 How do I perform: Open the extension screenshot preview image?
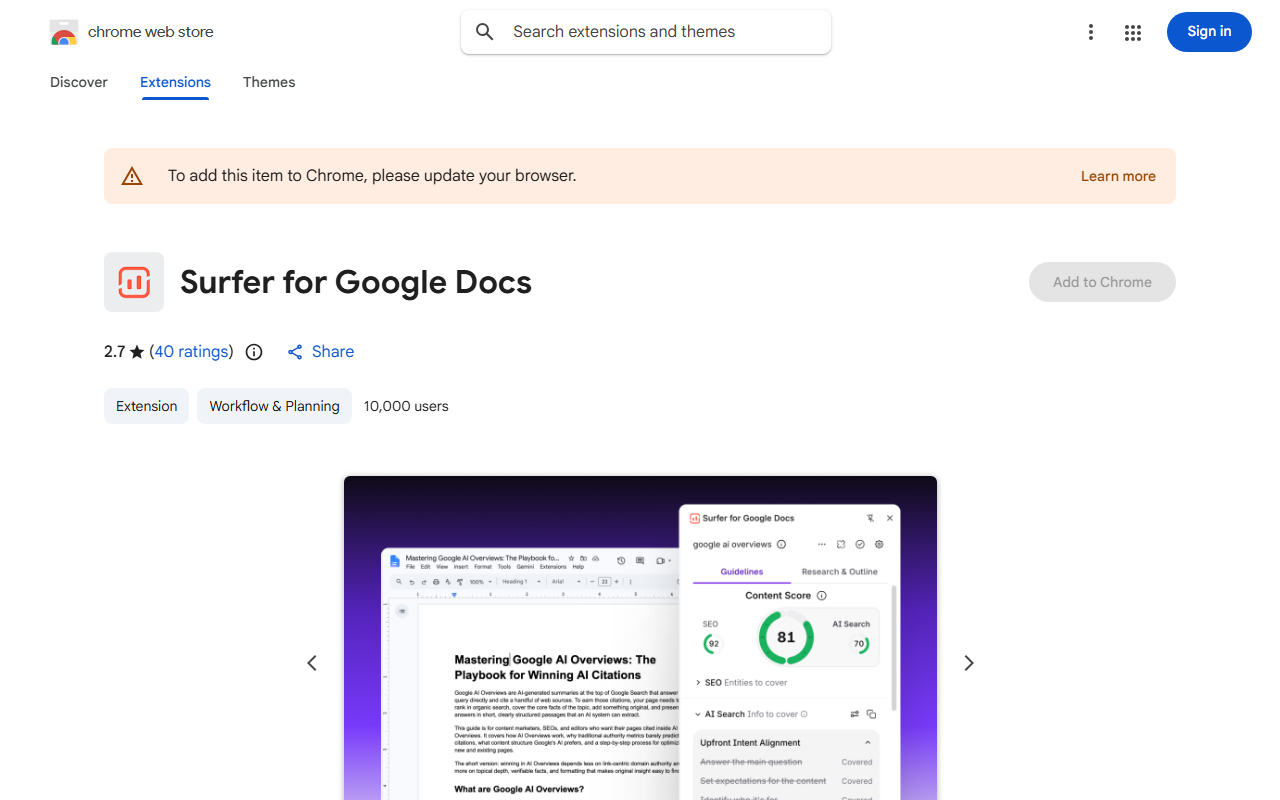click(x=640, y=638)
